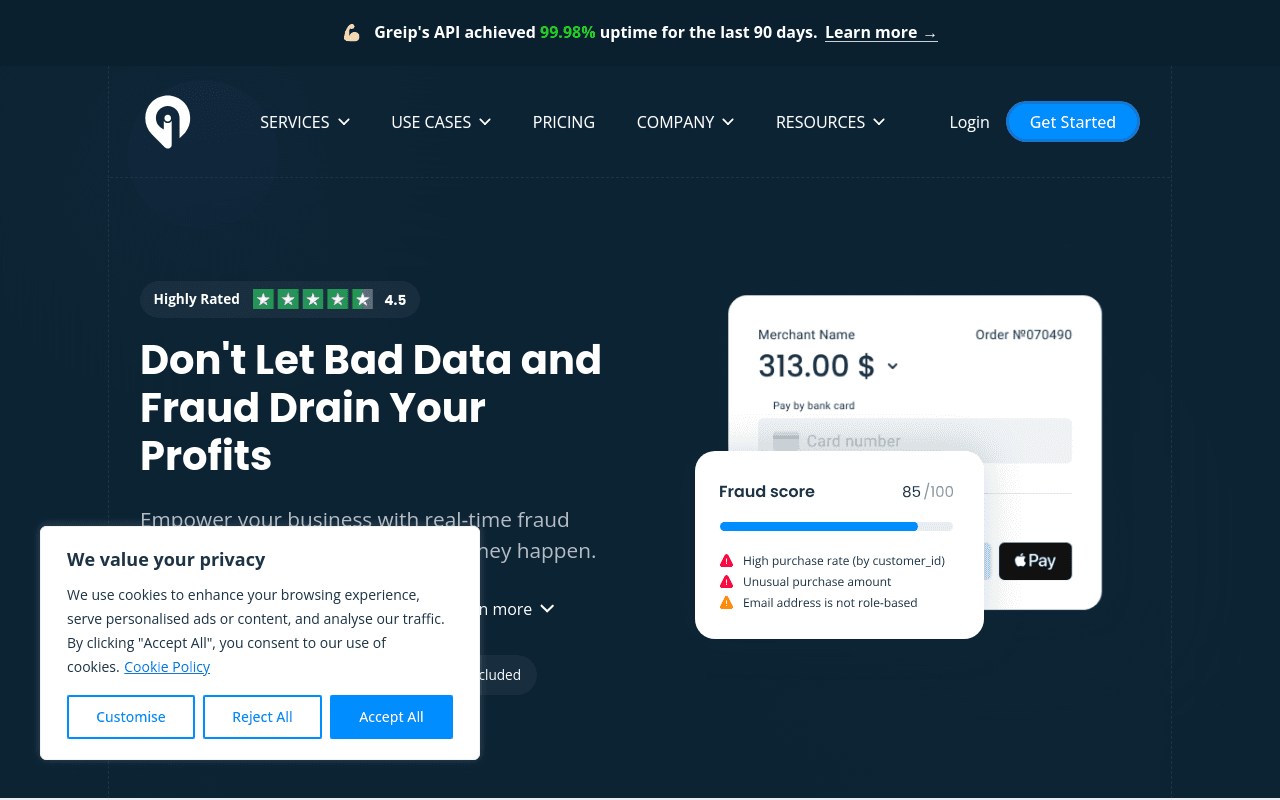Click the Order №070490 text
1280x800 pixels.
tap(1024, 335)
